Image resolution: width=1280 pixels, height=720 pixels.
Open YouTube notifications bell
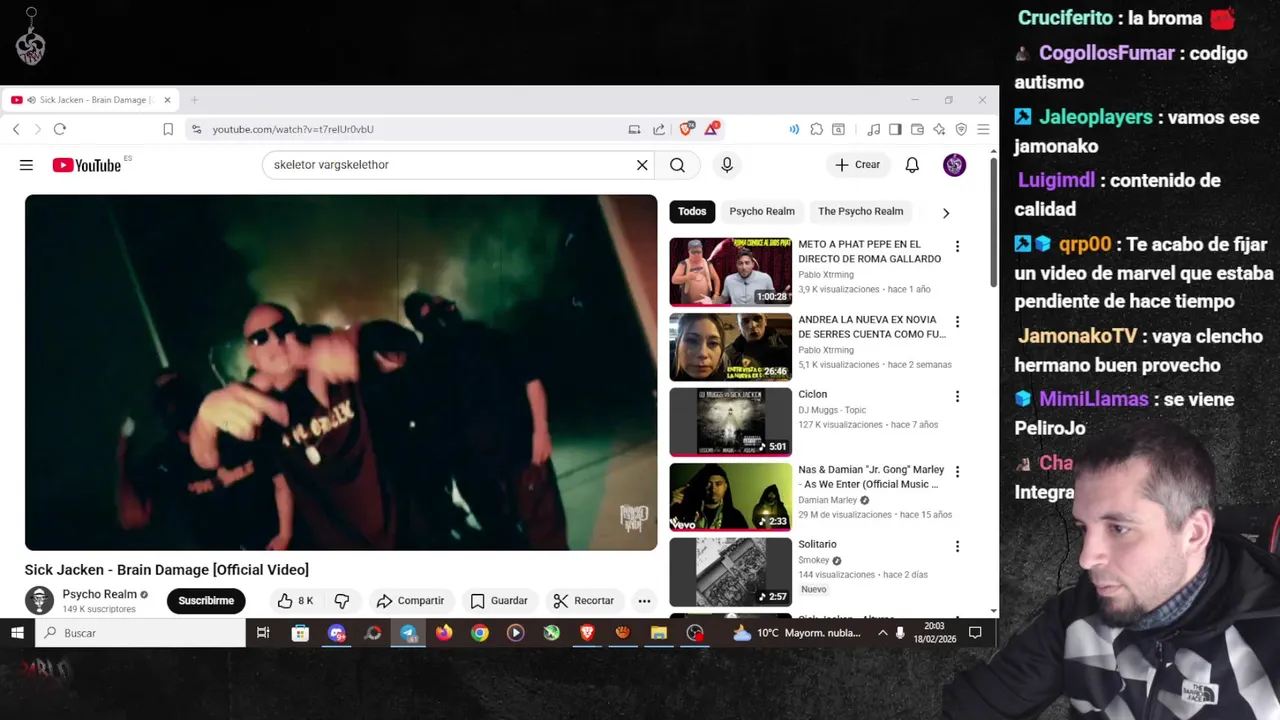[x=912, y=165]
